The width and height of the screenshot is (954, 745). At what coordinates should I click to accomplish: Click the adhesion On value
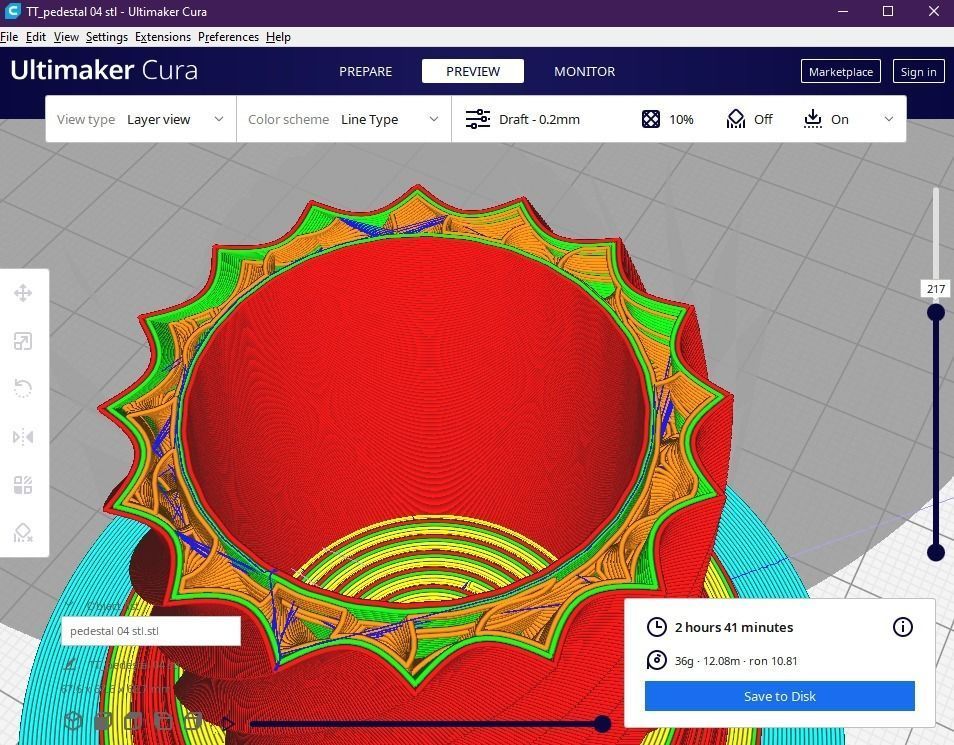pyautogui.click(x=840, y=119)
